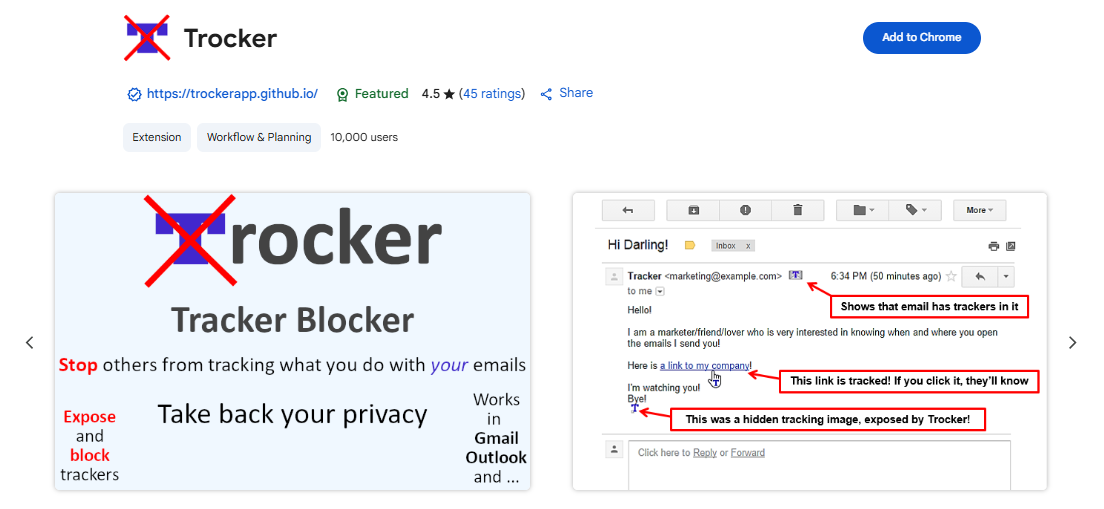Open the labels tag dropdown
Image resolution: width=1104 pixels, height=509 pixels.
pos(916,210)
